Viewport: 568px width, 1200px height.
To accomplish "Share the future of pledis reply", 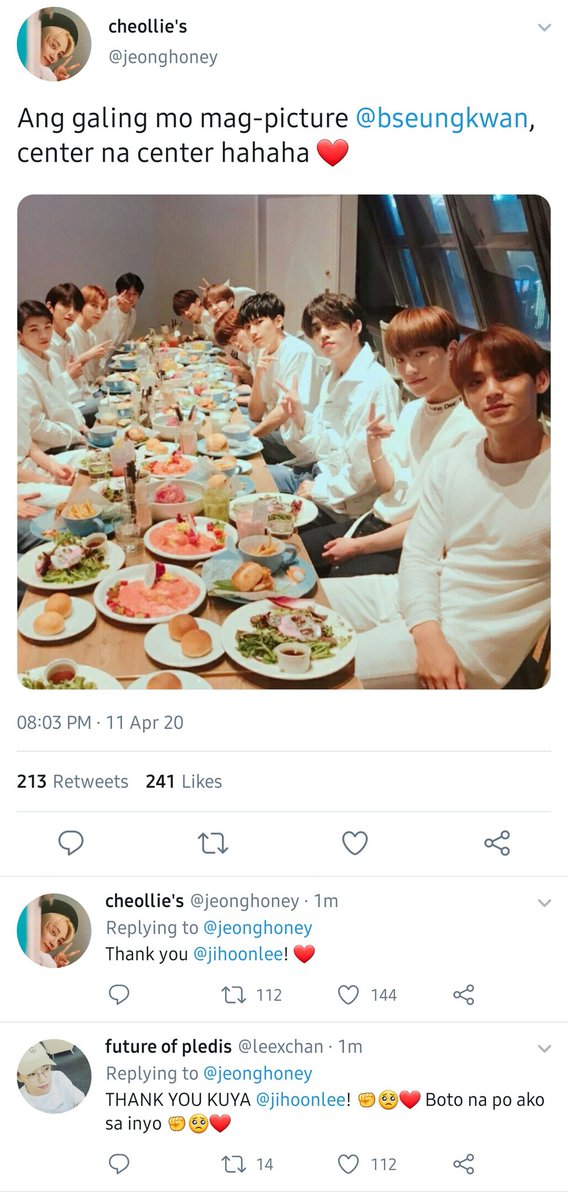I will (463, 1163).
